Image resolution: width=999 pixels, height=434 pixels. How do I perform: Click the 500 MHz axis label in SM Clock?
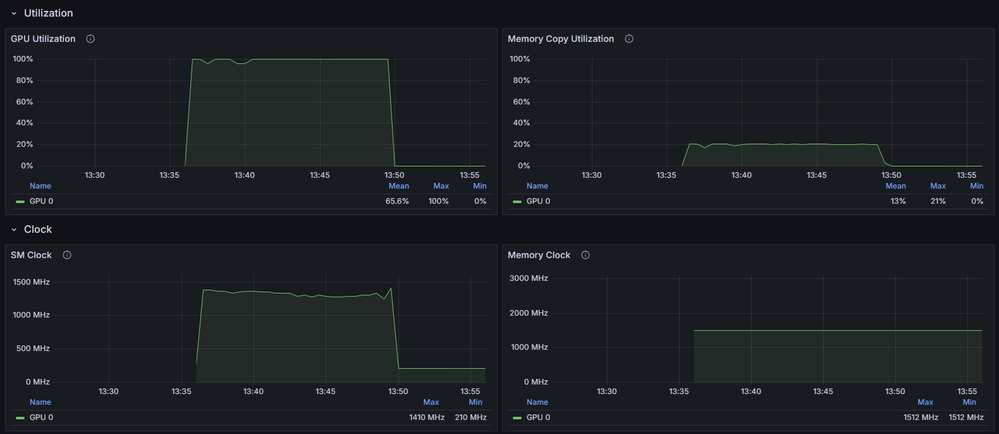coord(34,349)
